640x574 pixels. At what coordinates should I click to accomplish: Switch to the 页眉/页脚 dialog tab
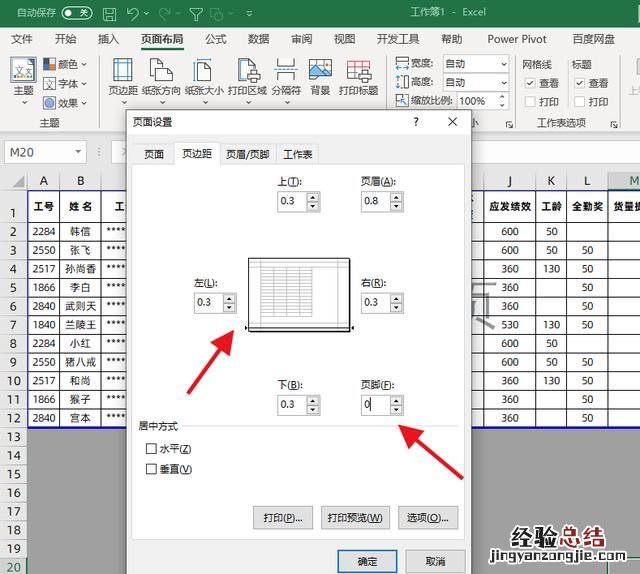[247, 154]
